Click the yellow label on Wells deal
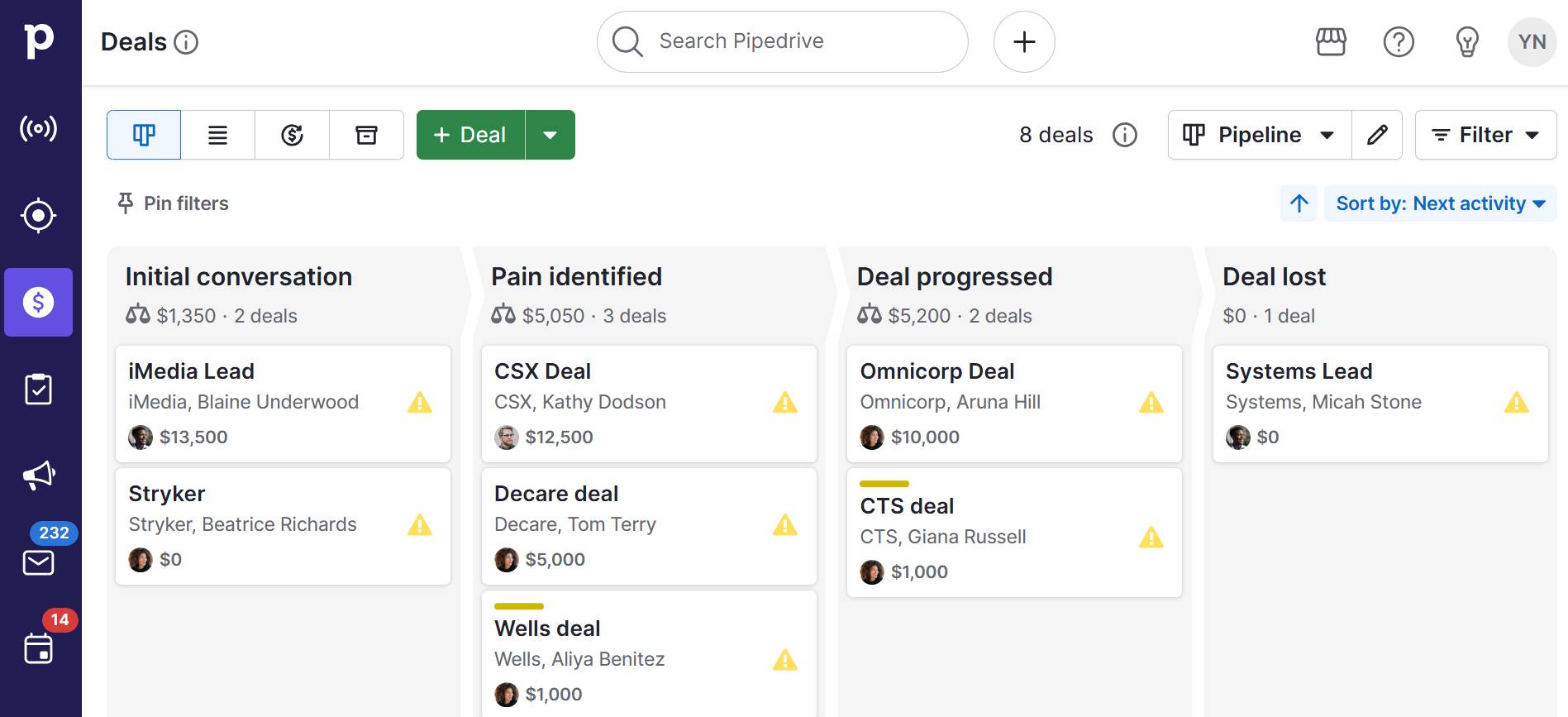This screenshot has width=1568, height=717. pyautogui.click(x=519, y=606)
